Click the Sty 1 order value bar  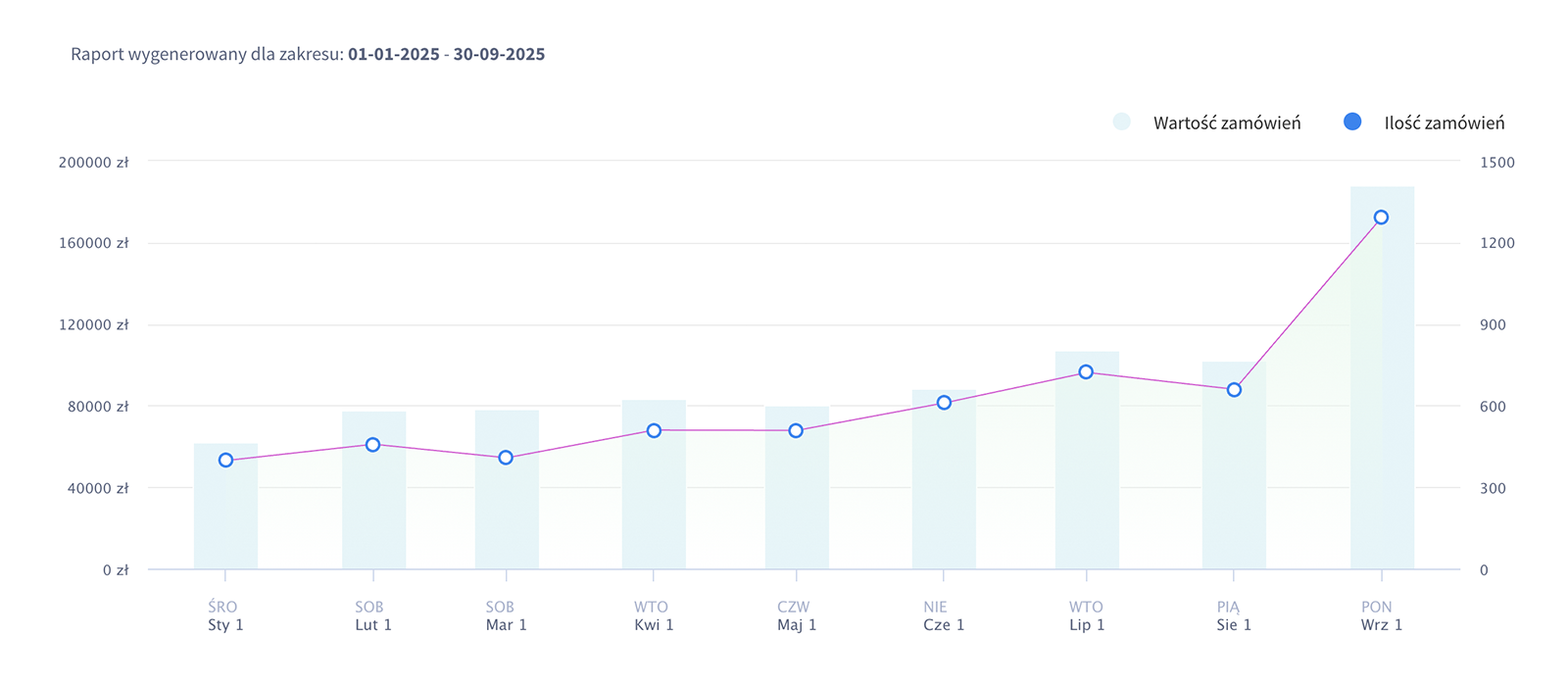pyautogui.click(x=225, y=519)
